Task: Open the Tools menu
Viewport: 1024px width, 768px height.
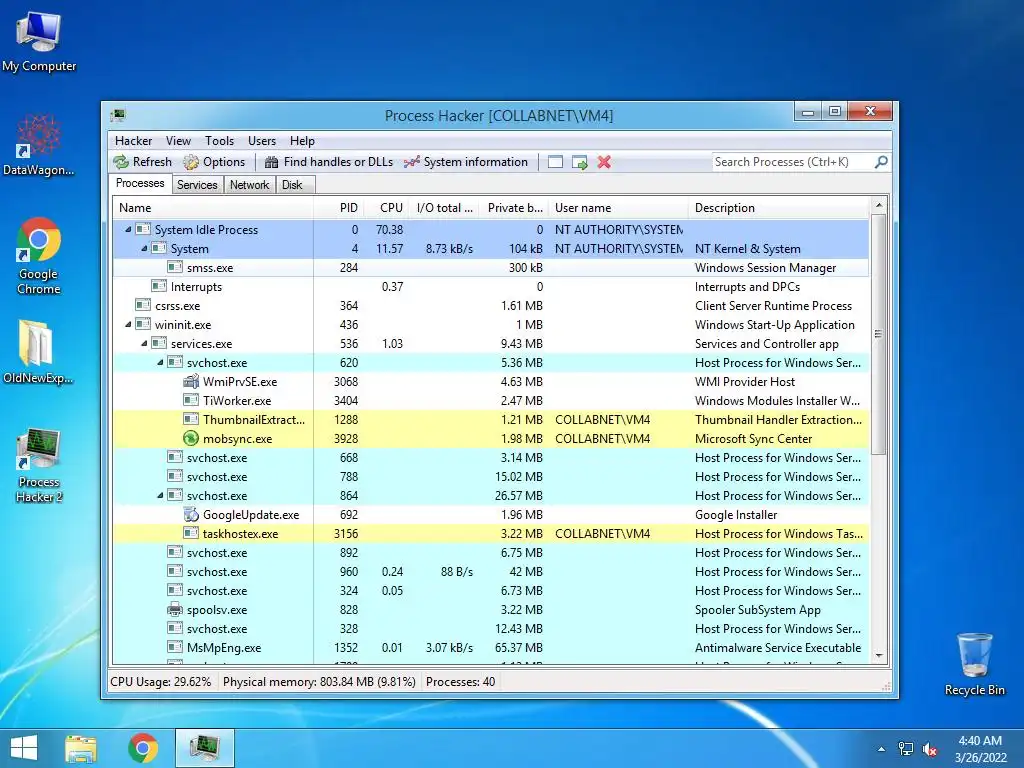Action: [x=219, y=141]
